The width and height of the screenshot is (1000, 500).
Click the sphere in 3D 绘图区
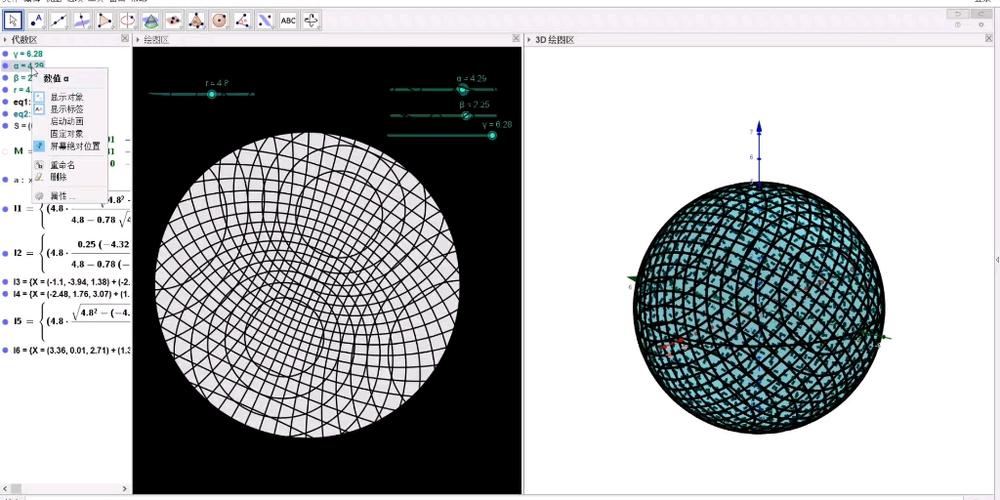[759, 307]
